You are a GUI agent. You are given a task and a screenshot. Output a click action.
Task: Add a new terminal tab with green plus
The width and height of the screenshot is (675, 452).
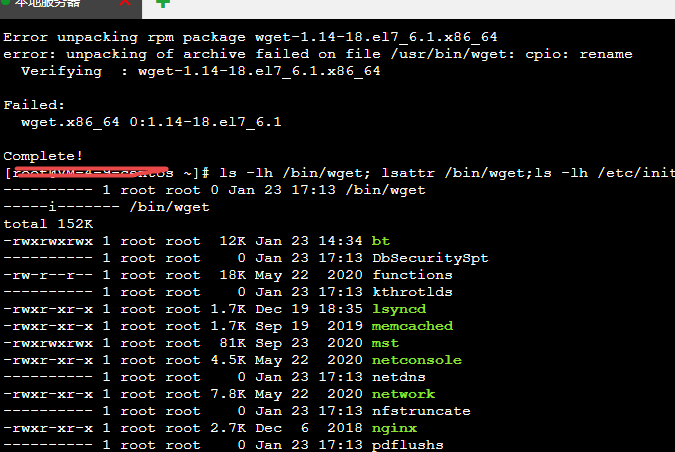(x=163, y=3)
